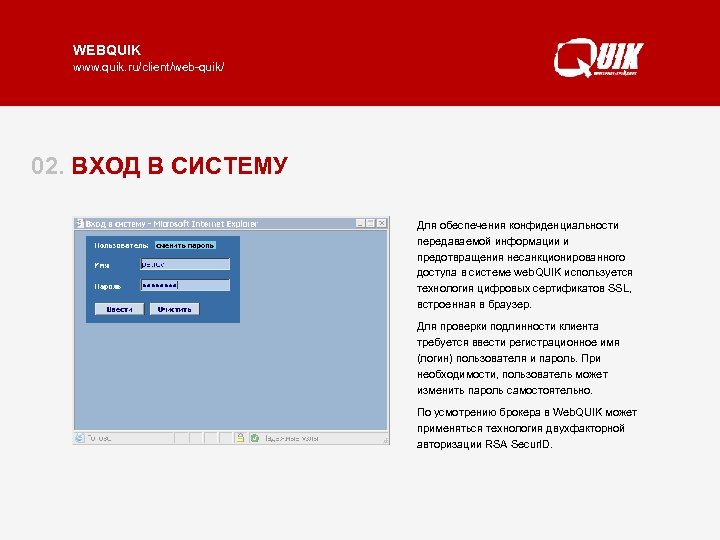Click the 'Пользователь:' label in login form

(x=121, y=245)
